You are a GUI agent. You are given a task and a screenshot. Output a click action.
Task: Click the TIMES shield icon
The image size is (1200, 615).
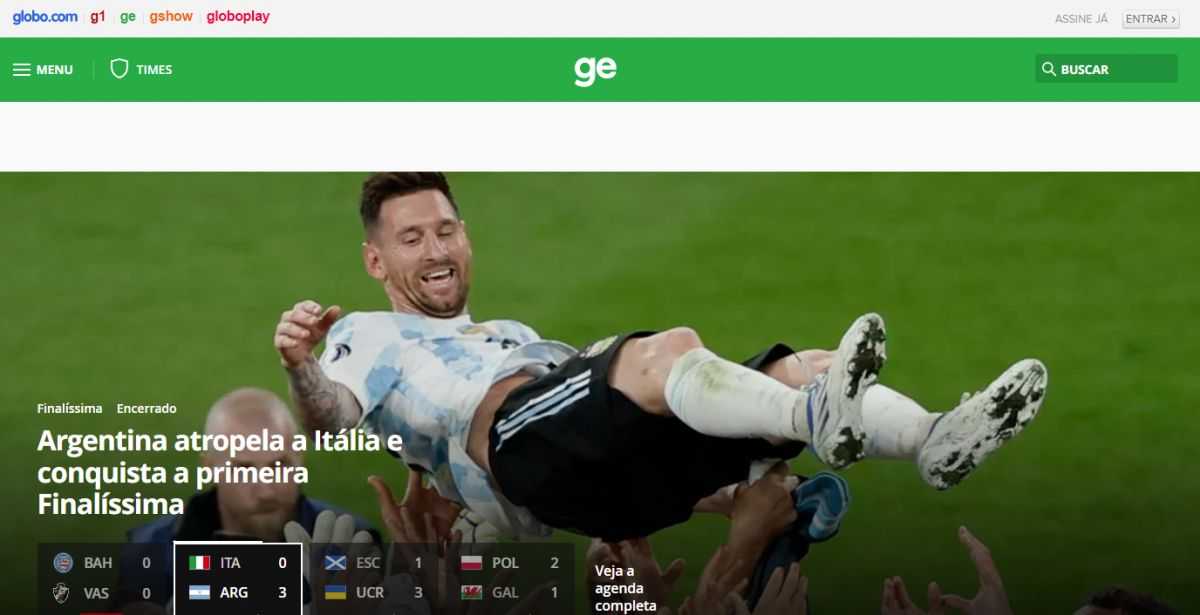click(x=119, y=69)
